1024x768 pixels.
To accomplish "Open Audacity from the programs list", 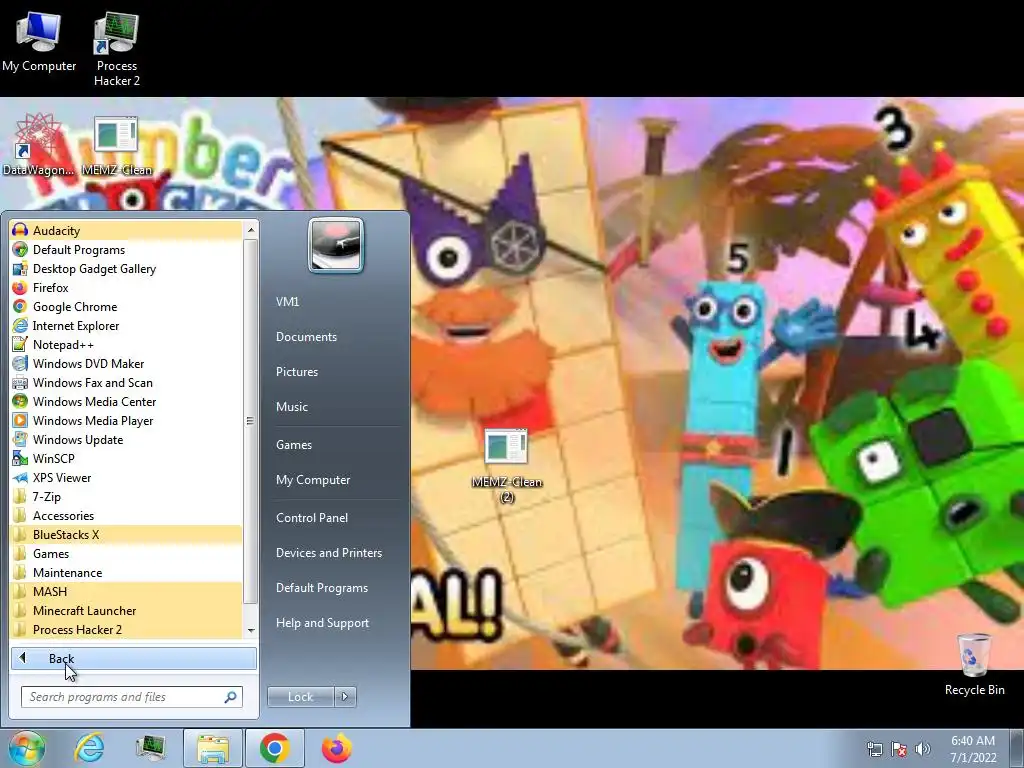I will point(126,231).
